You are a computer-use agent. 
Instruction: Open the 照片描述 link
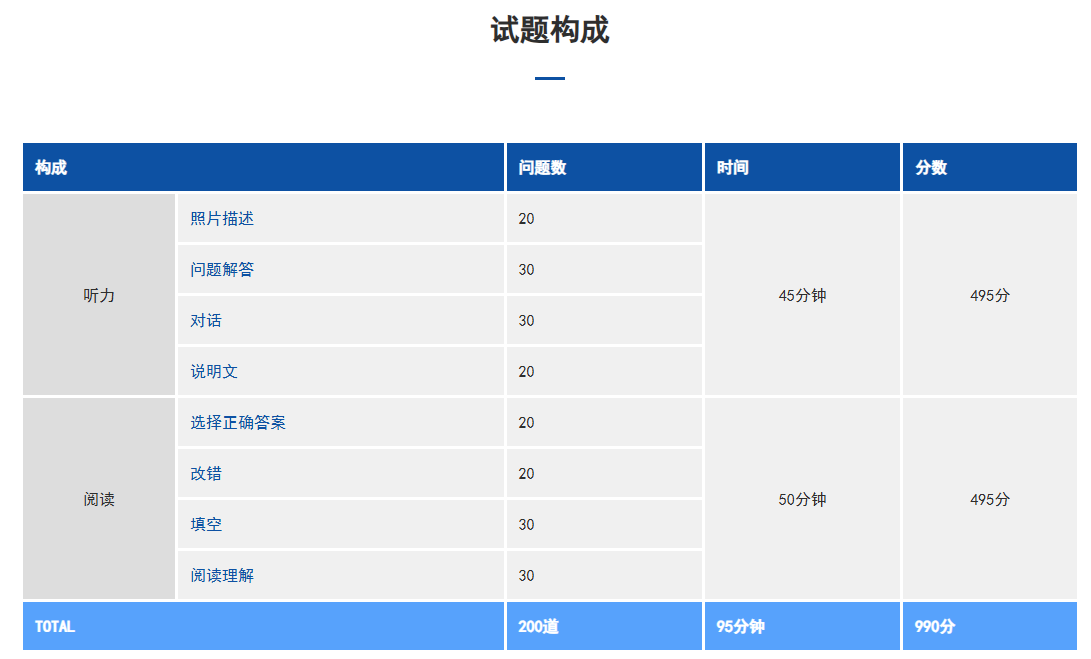214,218
